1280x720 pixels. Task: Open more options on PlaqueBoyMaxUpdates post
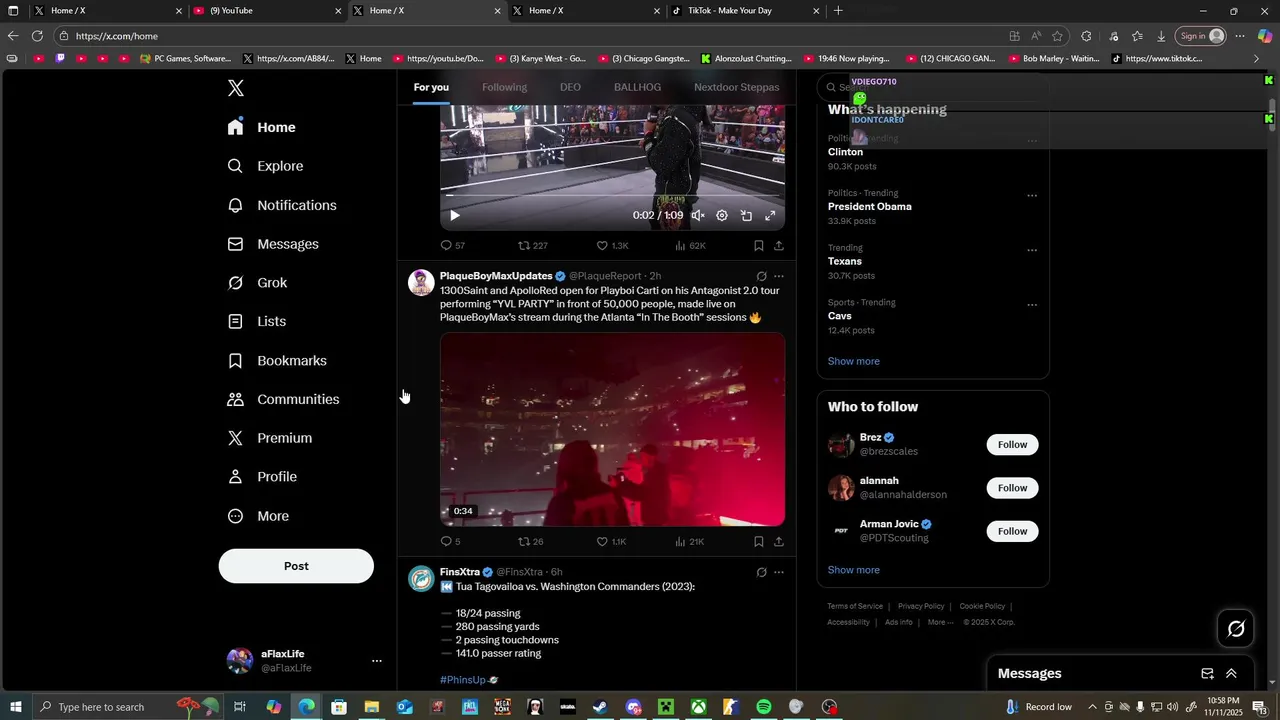tap(779, 276)
